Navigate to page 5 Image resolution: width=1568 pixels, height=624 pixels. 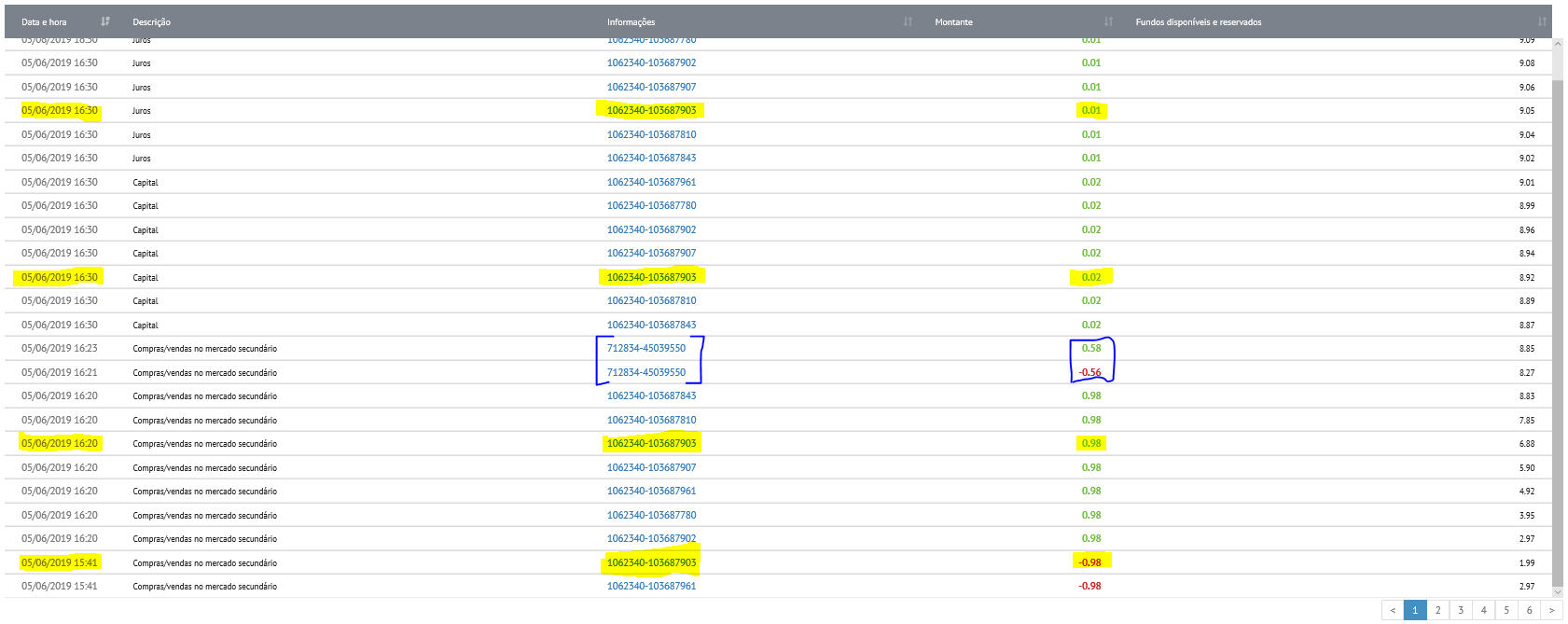[x=1506, y=610]
